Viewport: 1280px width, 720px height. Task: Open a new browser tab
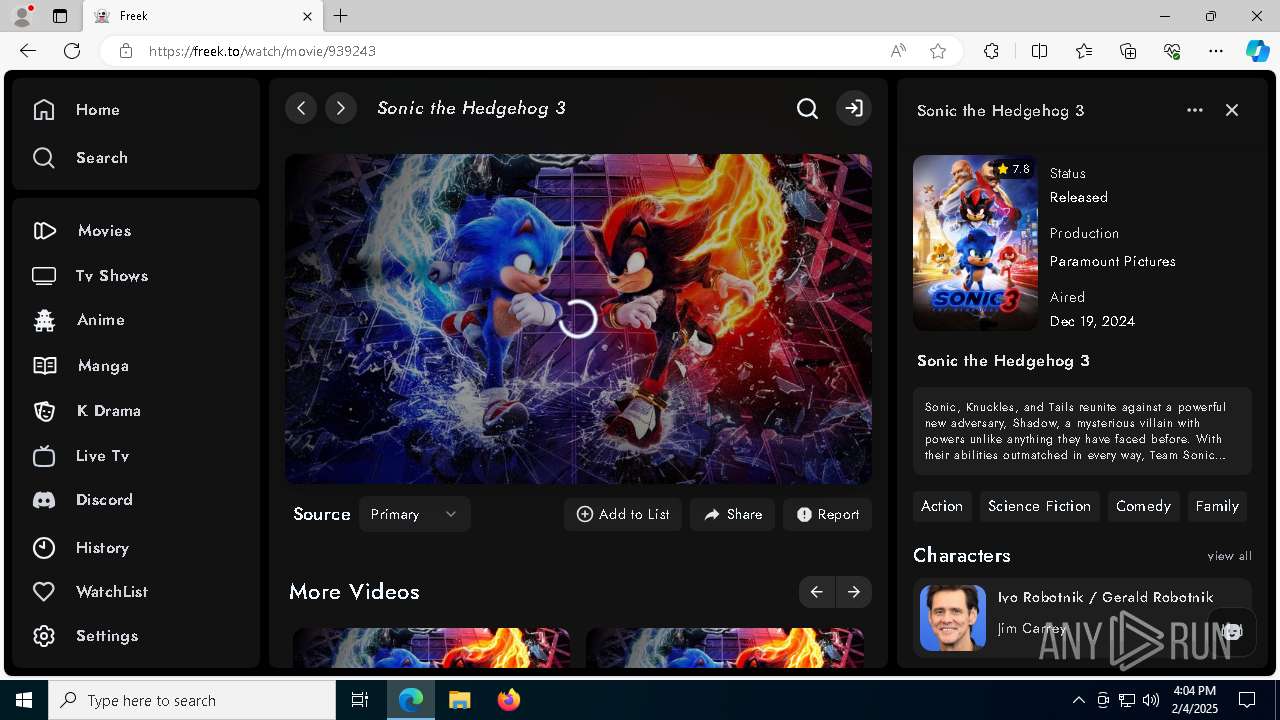(341, 16)
